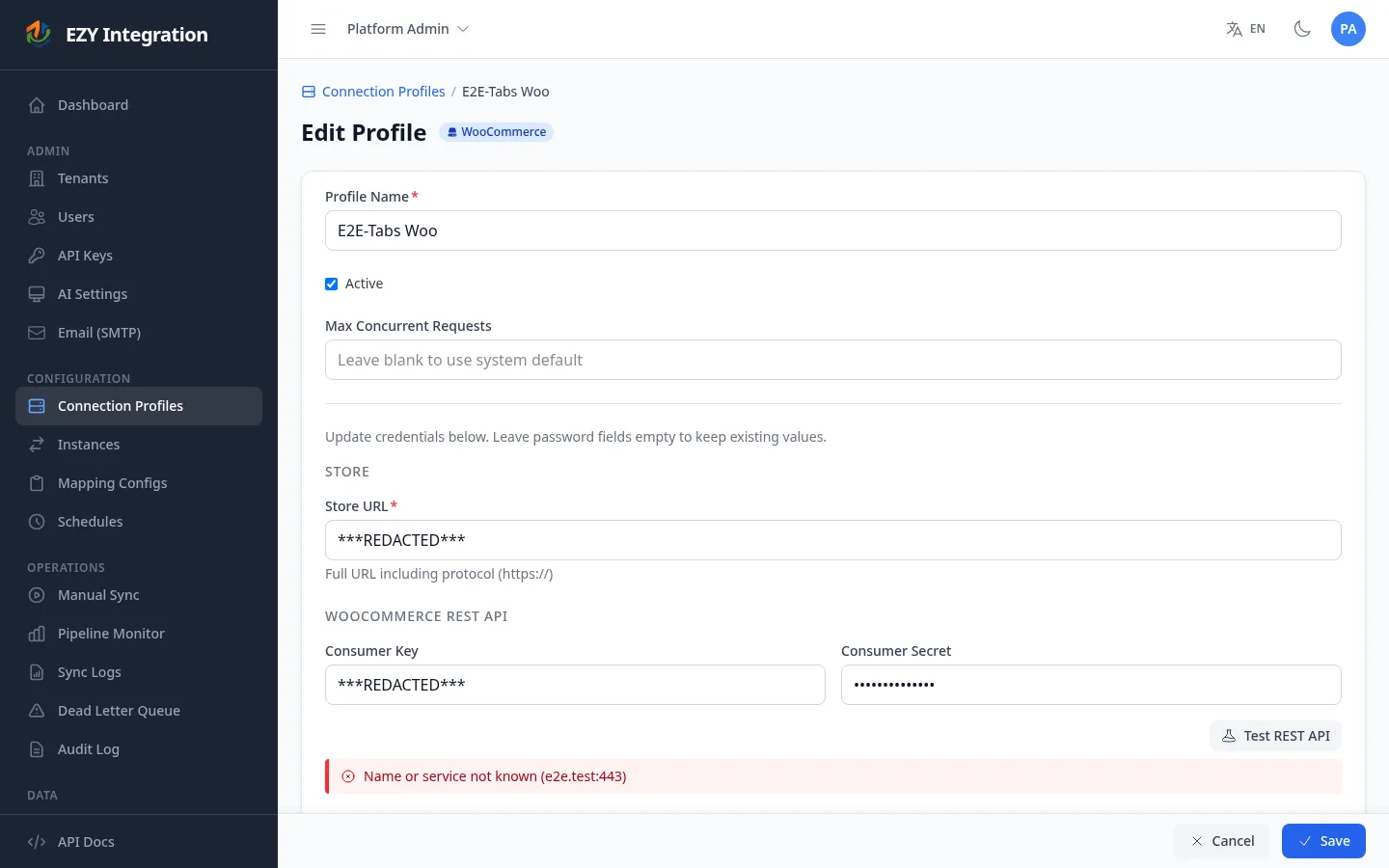
Task: Click the Schedules clock icon
Action: 37,522
